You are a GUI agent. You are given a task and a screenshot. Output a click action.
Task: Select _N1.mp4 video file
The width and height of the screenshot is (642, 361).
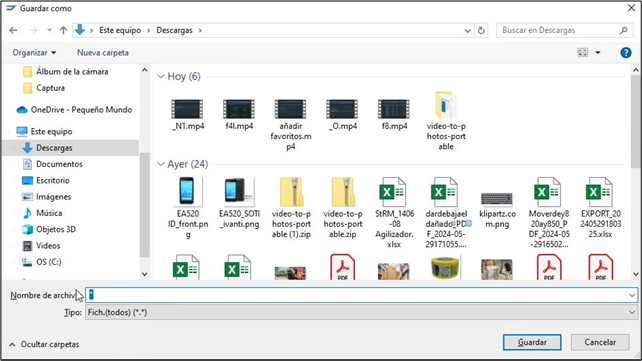[x=188, y=115]
